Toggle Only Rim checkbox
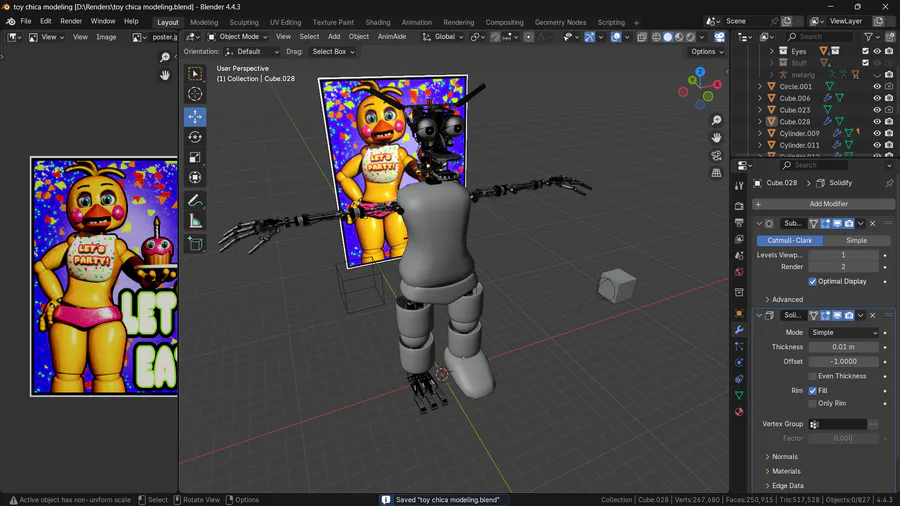The width and height of the screenshot is (900, 506). click(x=812, y=403)
